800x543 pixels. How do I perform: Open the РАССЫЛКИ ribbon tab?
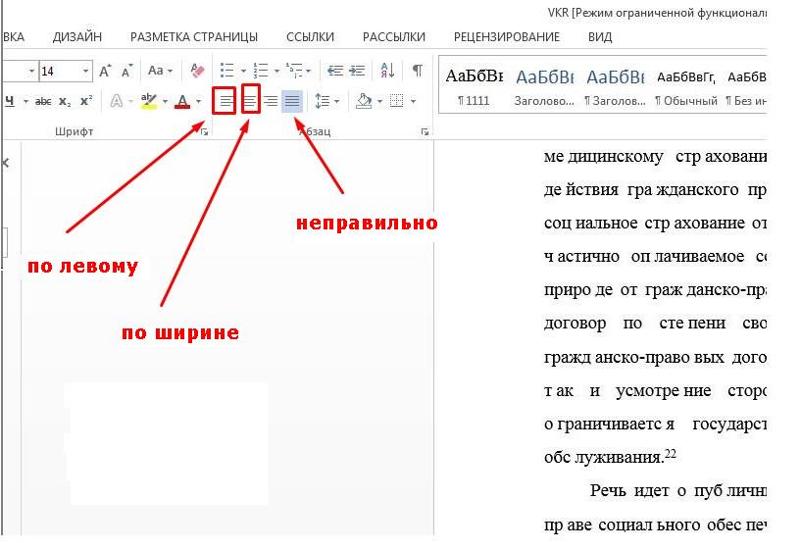coord(394,37)
